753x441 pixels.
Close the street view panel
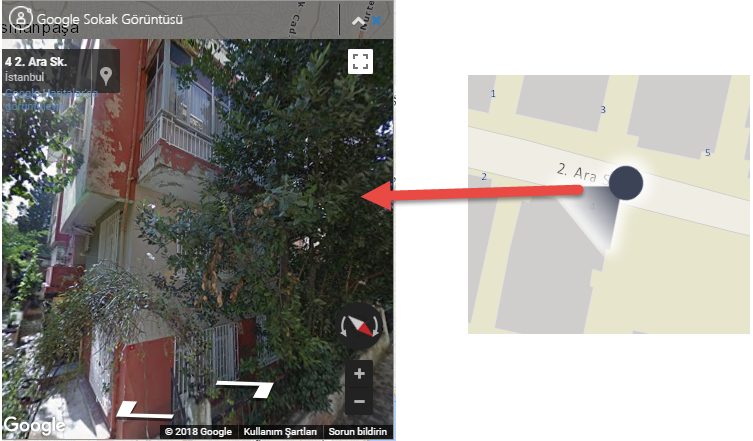pyautogui.click(x=376, y=21)
